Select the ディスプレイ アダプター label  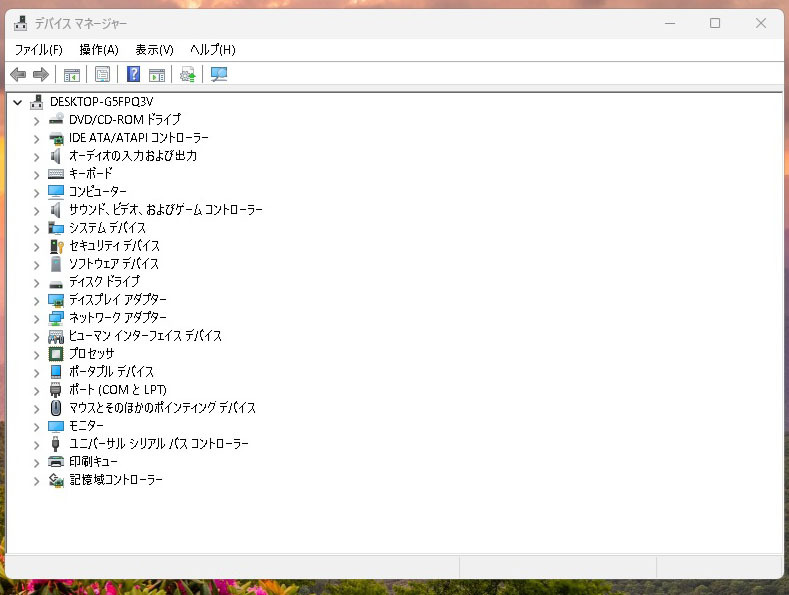tap(117, 300)
